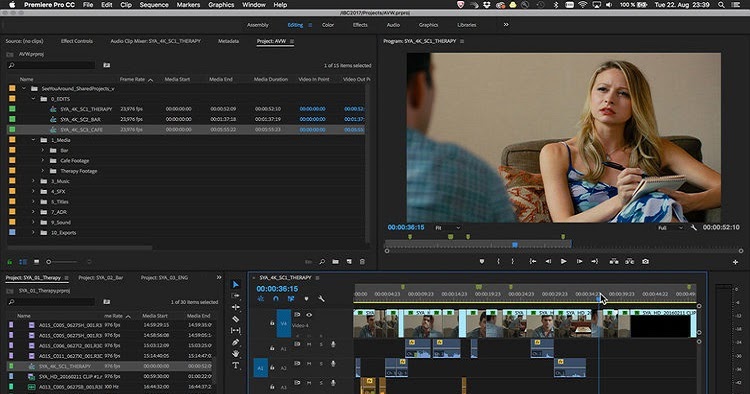This screenshot has width=750, height=394.
Task: Create new bin in AVW project panel
Action: [335, 262]
